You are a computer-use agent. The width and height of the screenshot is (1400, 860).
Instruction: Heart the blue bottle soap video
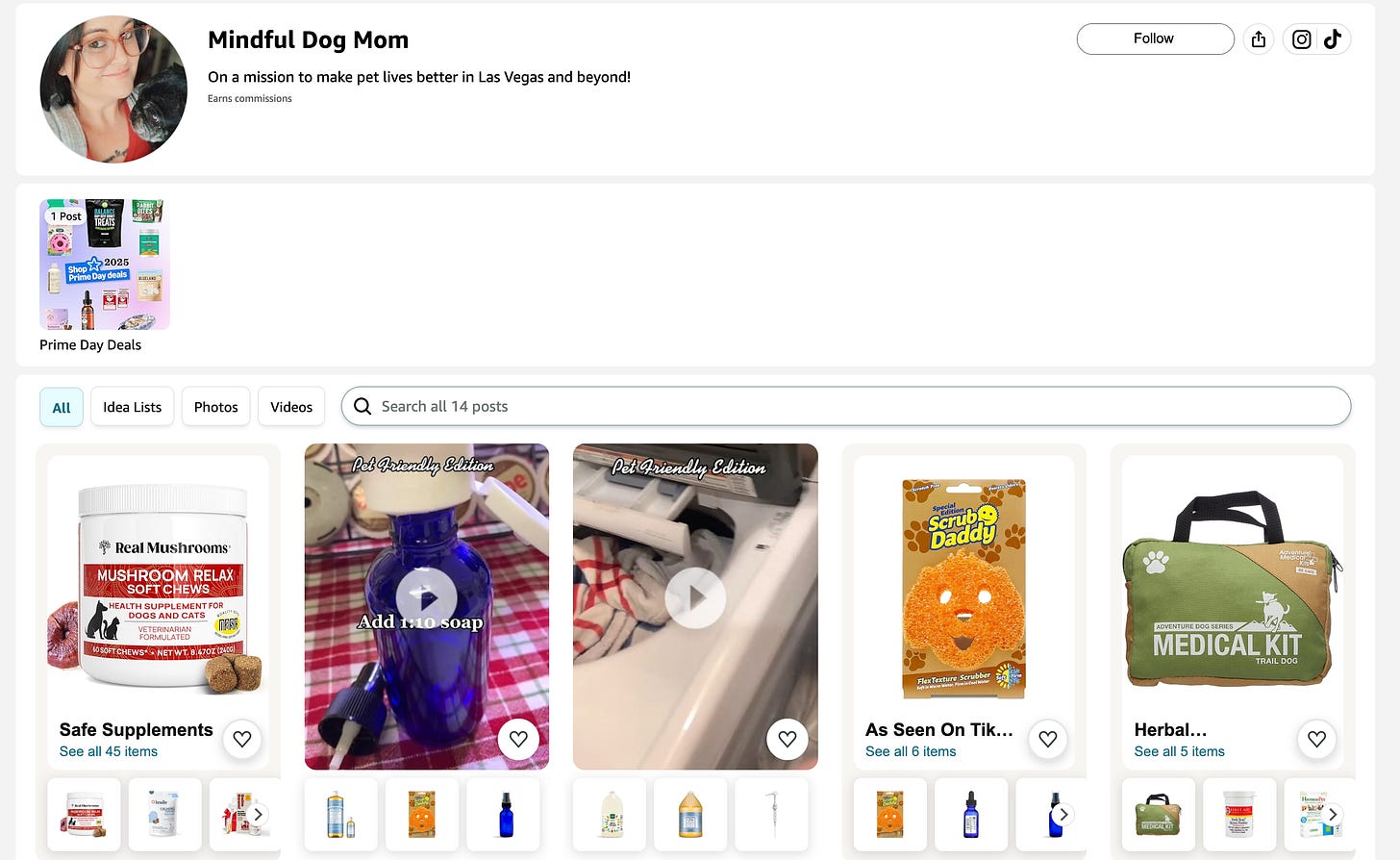(518, 739)
